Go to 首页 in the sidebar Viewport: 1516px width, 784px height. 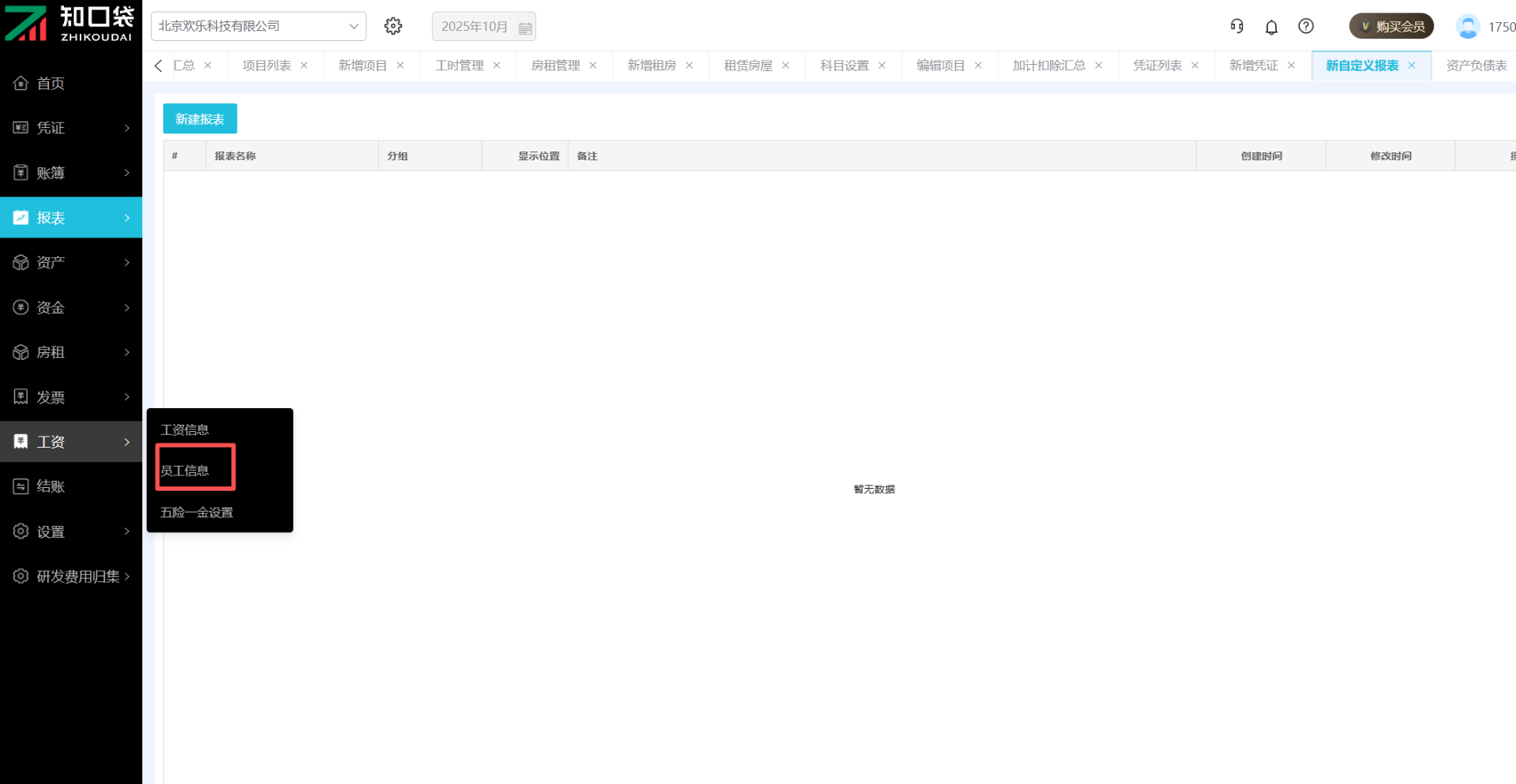[51, 84]
